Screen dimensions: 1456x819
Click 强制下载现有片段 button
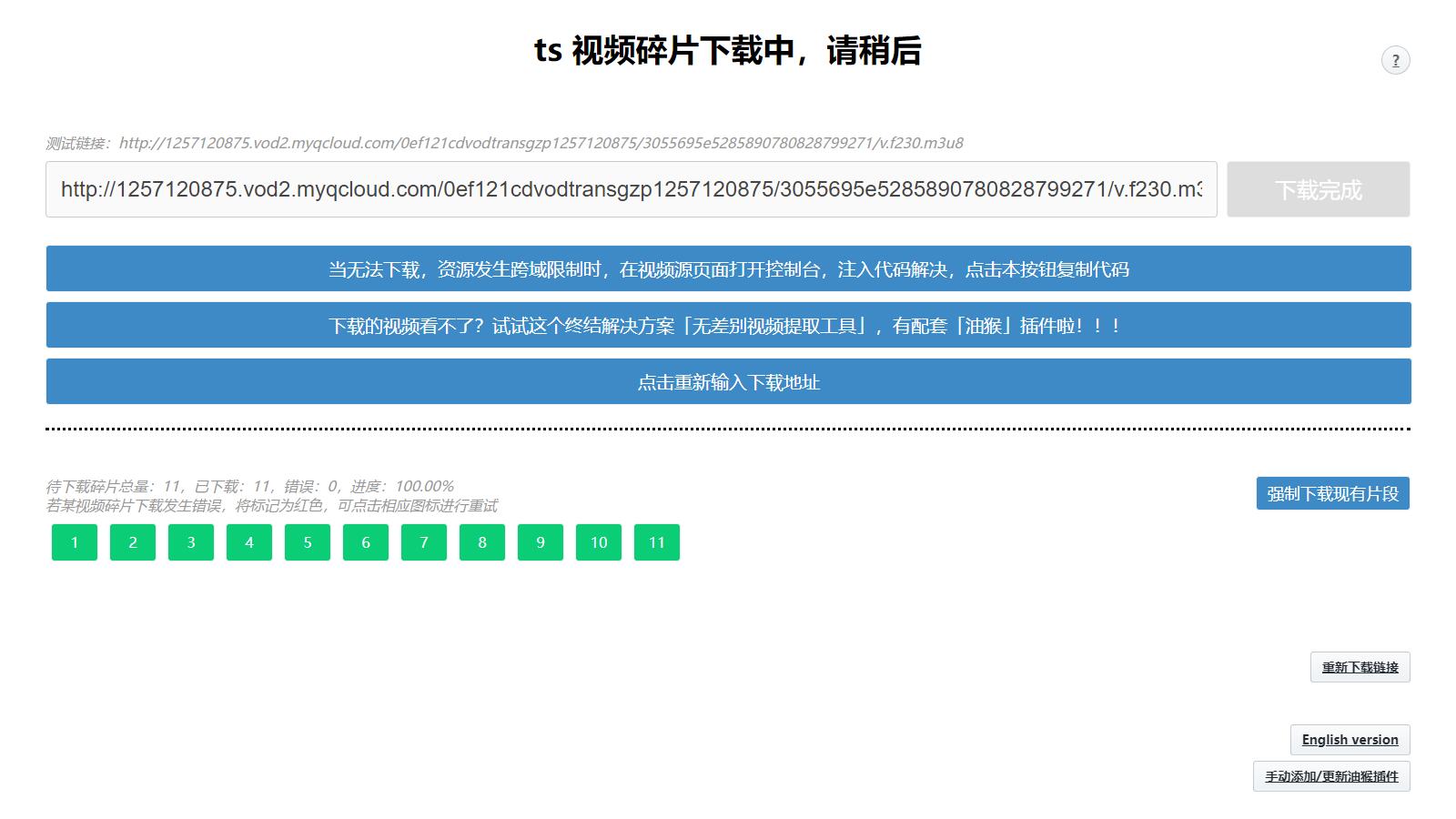[1332, 493]
